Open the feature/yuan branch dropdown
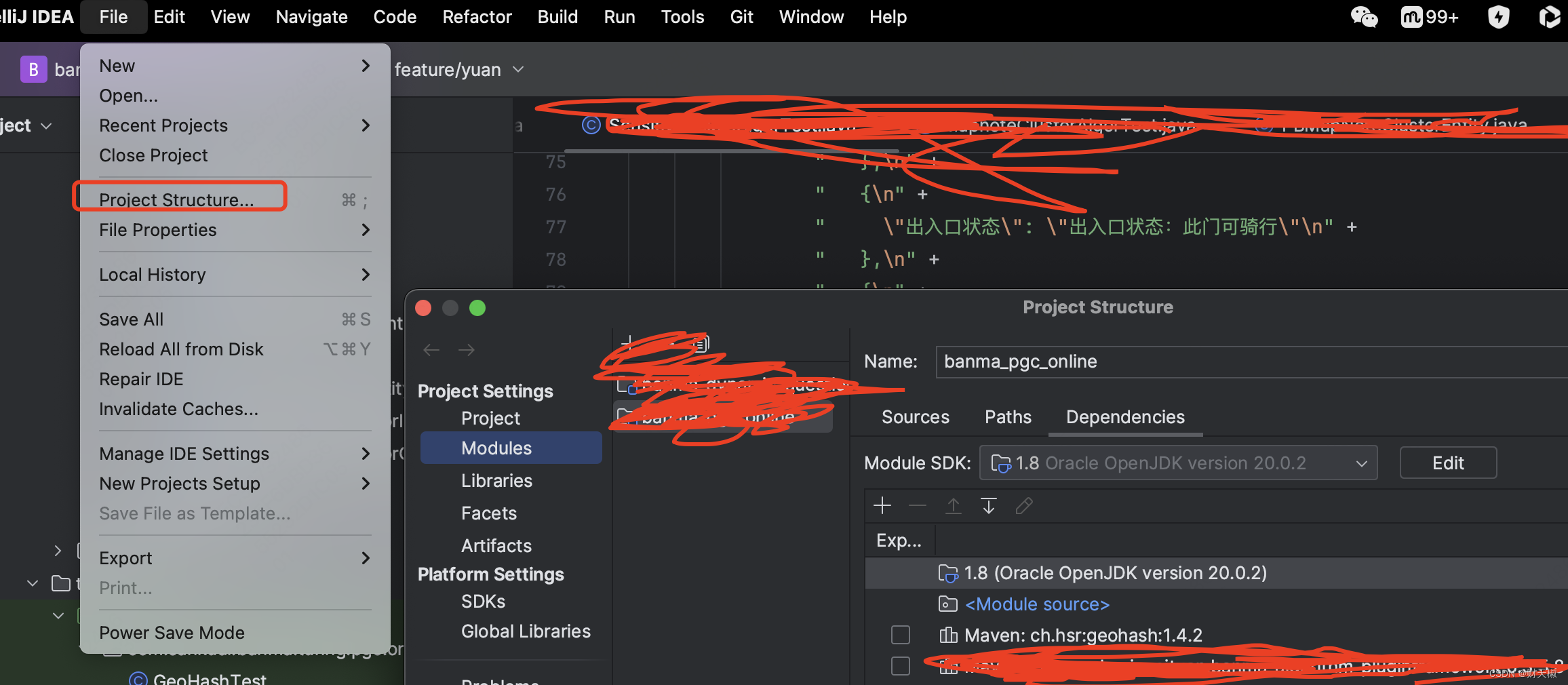The height and width of the screenshot is (685, 1568). coord(459,69)
